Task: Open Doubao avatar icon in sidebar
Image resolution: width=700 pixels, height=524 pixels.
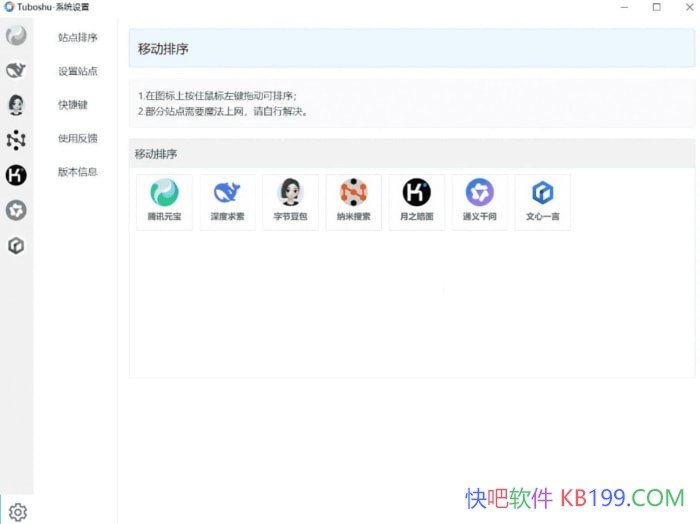Action: click(x=16, y=105)
